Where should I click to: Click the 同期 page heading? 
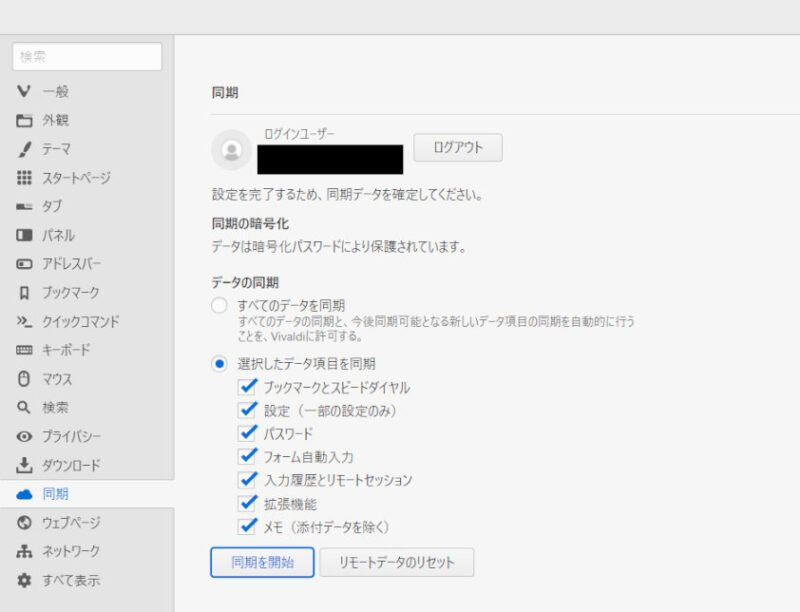(225, 93)
